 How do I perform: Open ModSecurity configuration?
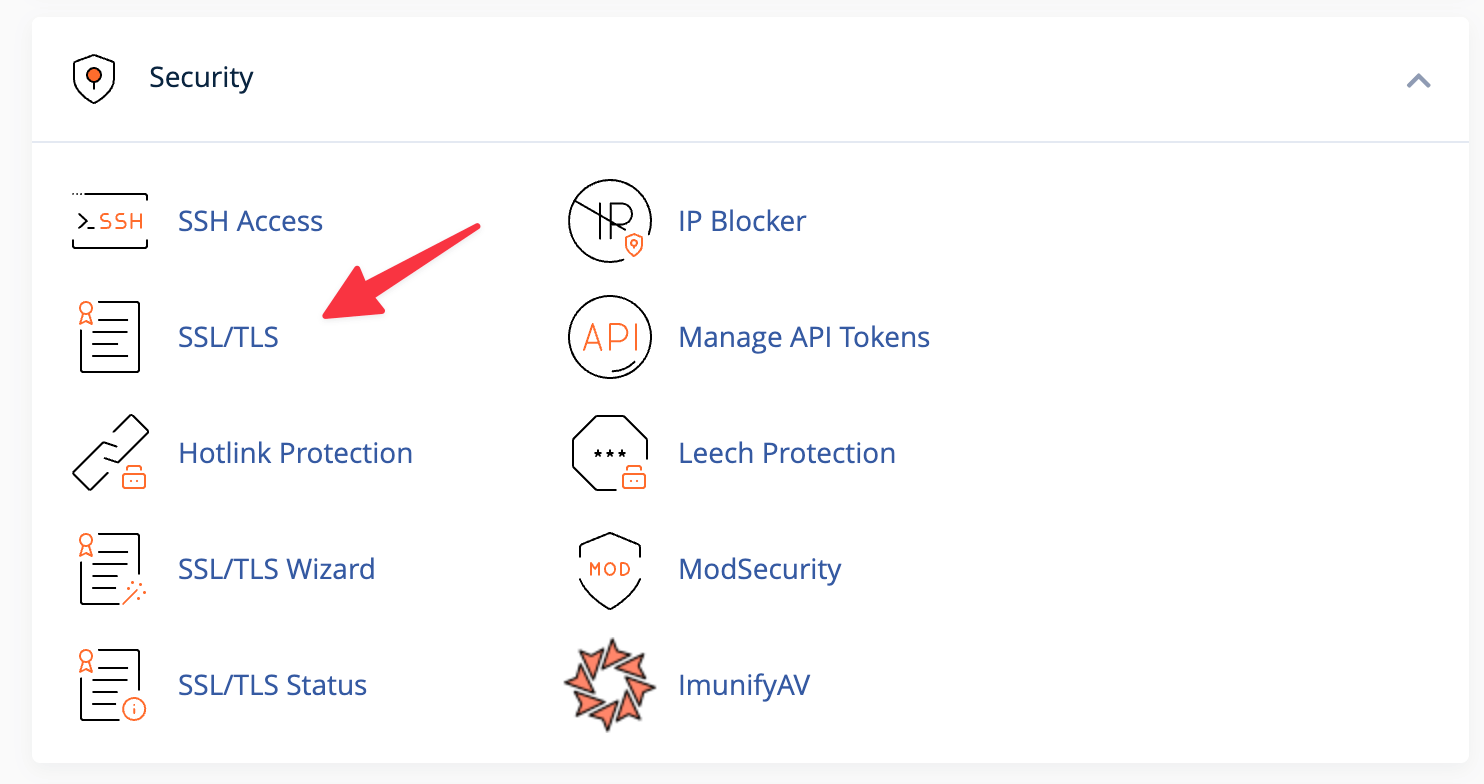[760, 569]
